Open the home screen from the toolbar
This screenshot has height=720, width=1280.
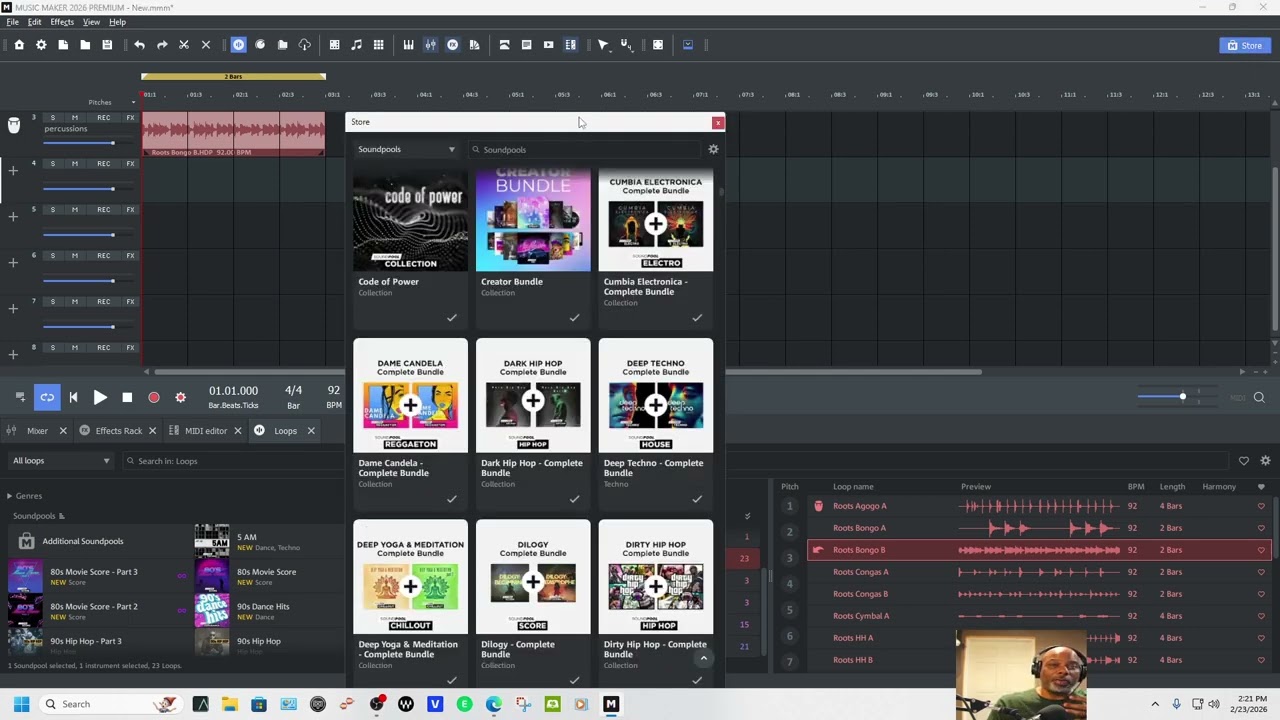19,44
